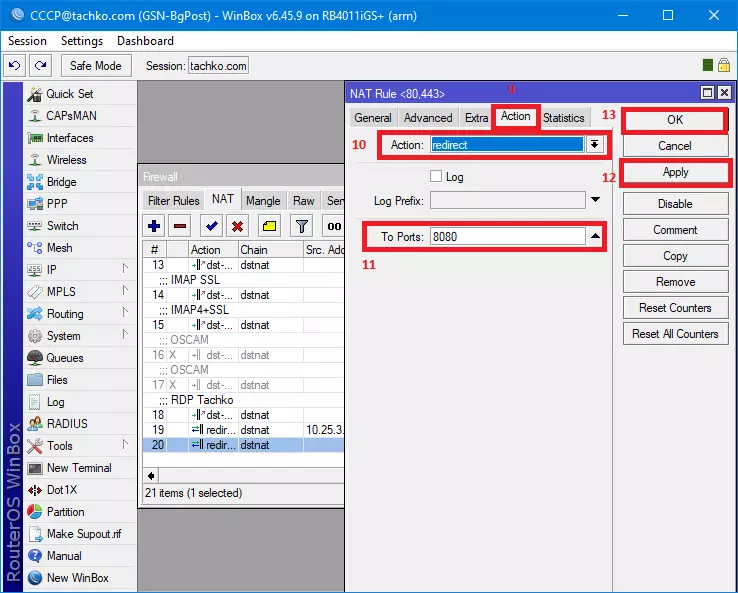Collapse the To Ports field arrow
This screenshot has height=593, width=738.
(596, 237)
